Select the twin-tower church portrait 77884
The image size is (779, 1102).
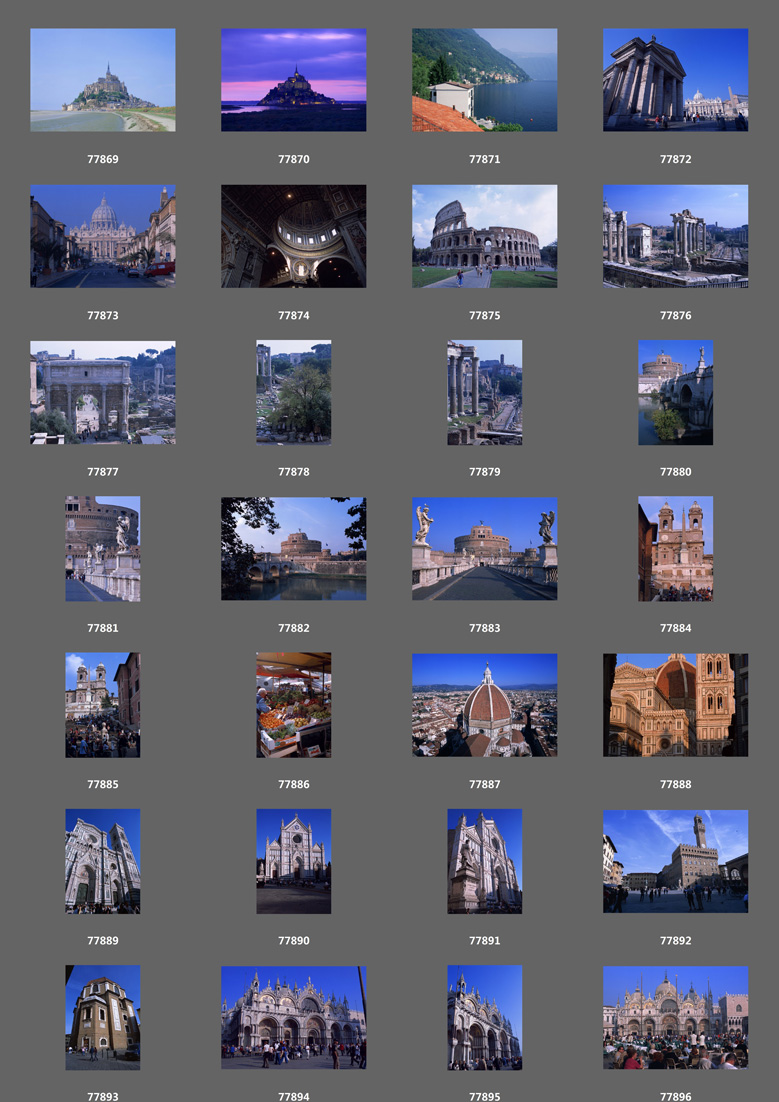point(676,549)
